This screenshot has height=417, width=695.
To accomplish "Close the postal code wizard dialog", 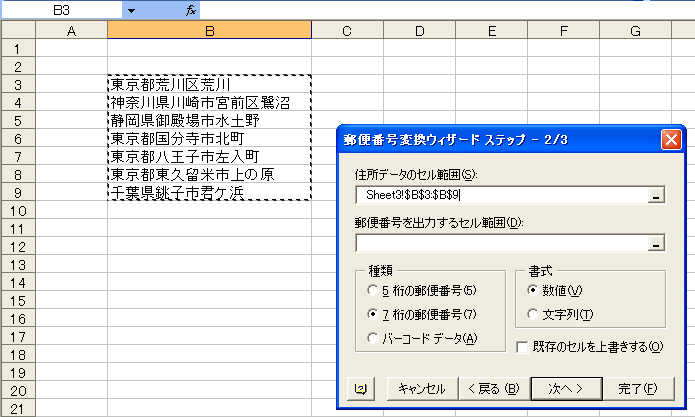I will click(x=671, y=140).
